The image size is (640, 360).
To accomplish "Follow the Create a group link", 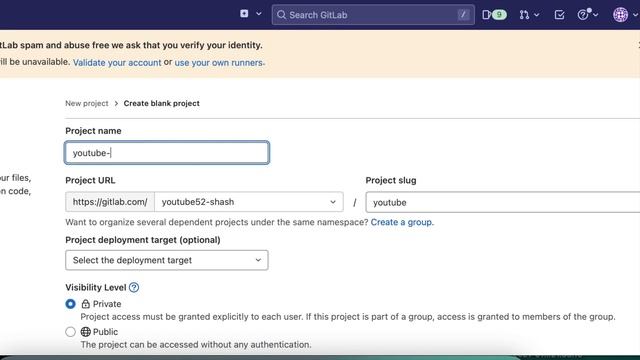I will [401, 222].
